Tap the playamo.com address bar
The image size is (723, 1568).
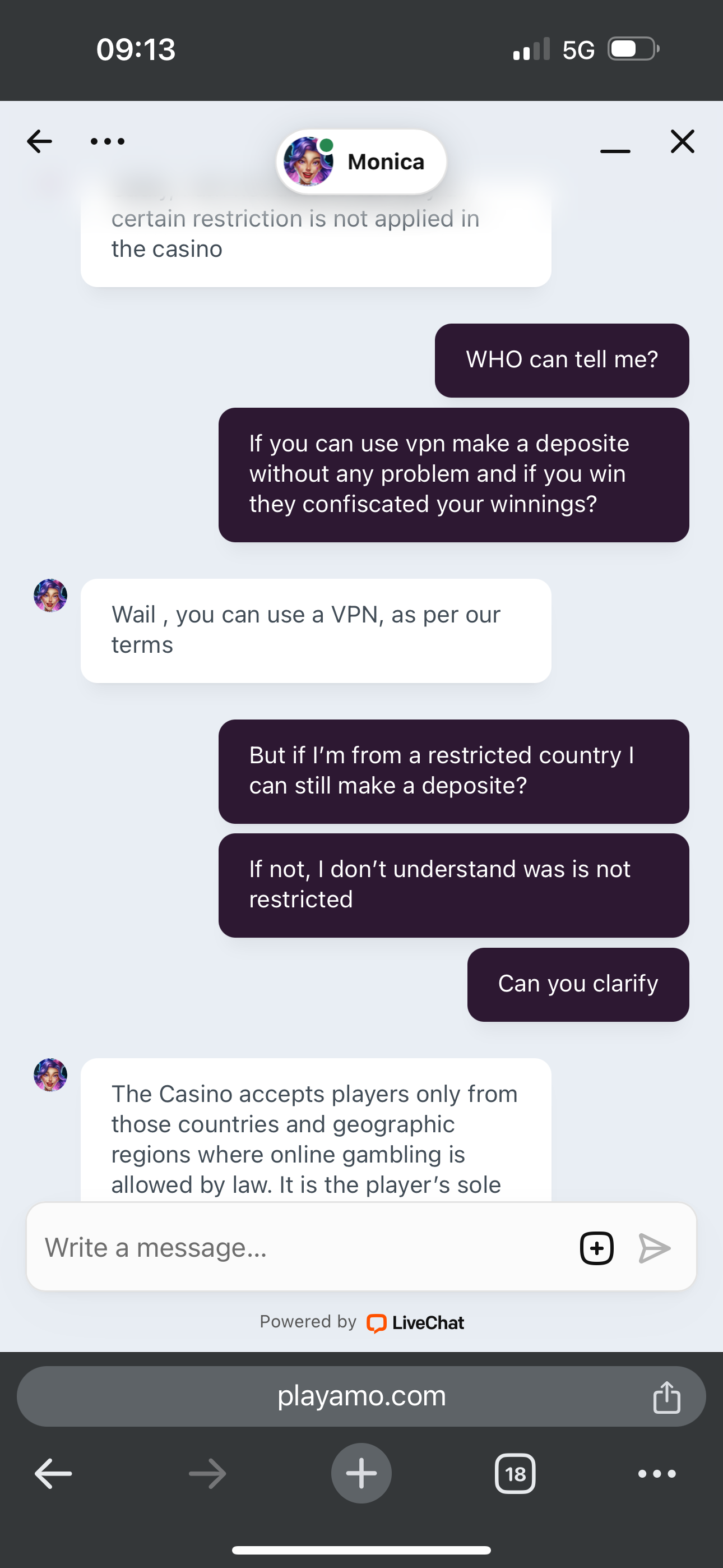361,1396
